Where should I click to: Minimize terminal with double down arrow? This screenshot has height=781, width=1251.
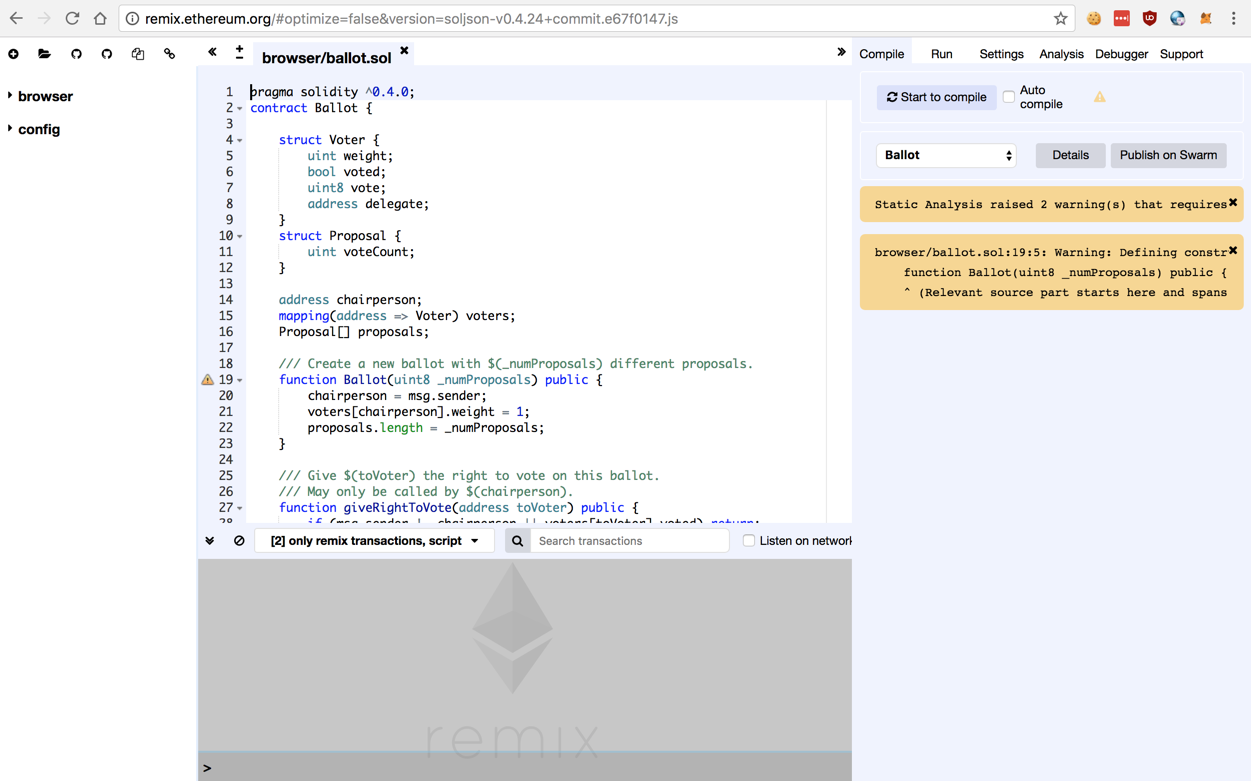click(x=210, y=541)
